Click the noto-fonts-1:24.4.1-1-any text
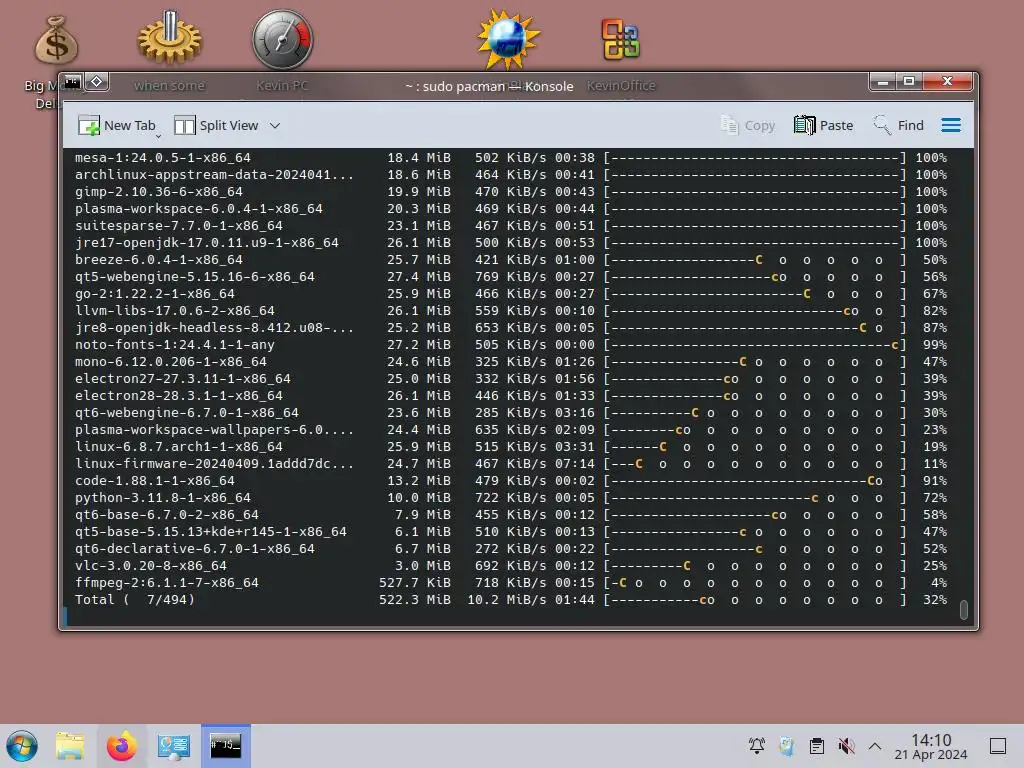The image size is (1024, 768). 174,344
